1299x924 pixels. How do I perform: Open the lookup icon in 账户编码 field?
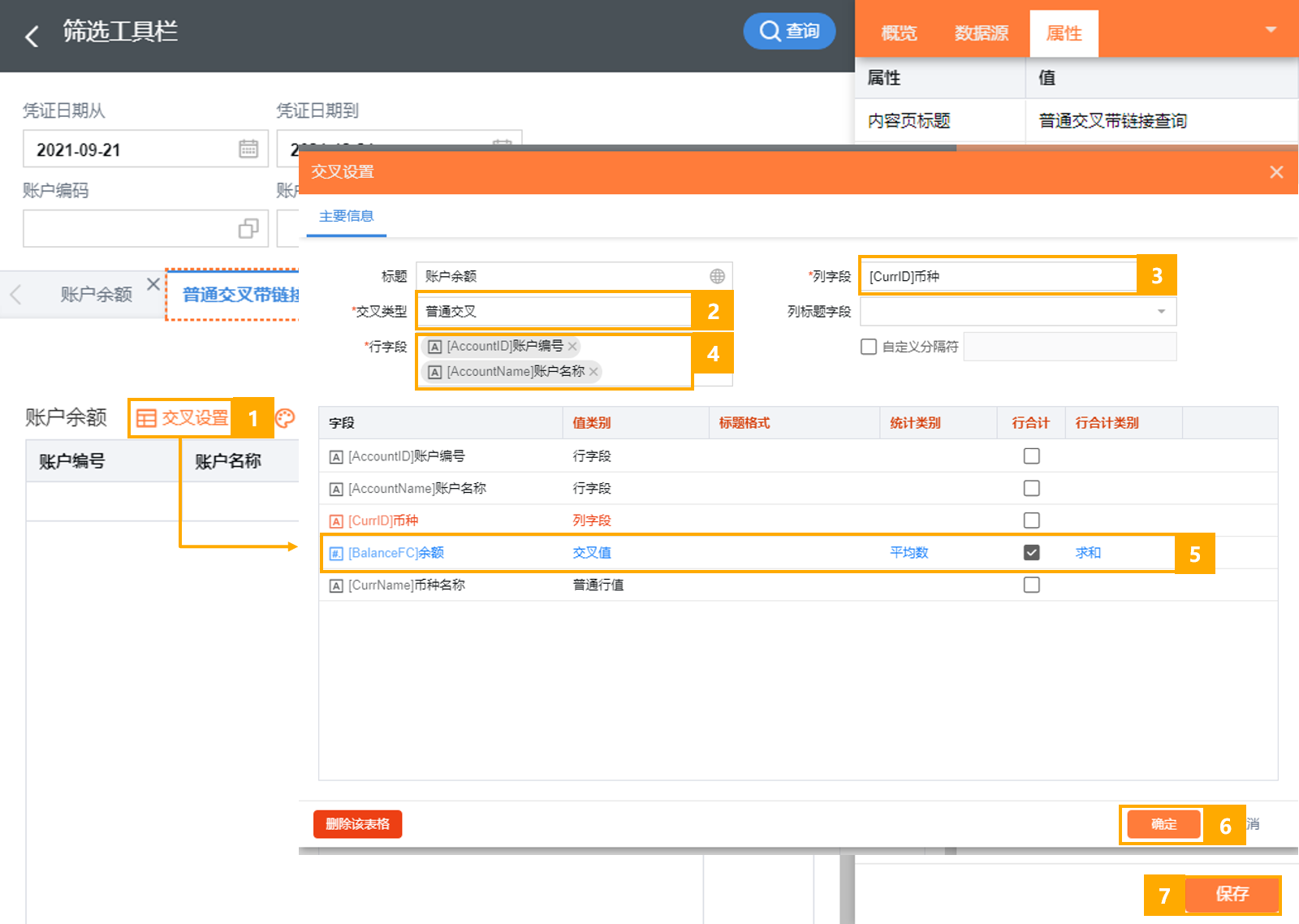point(248,229)
